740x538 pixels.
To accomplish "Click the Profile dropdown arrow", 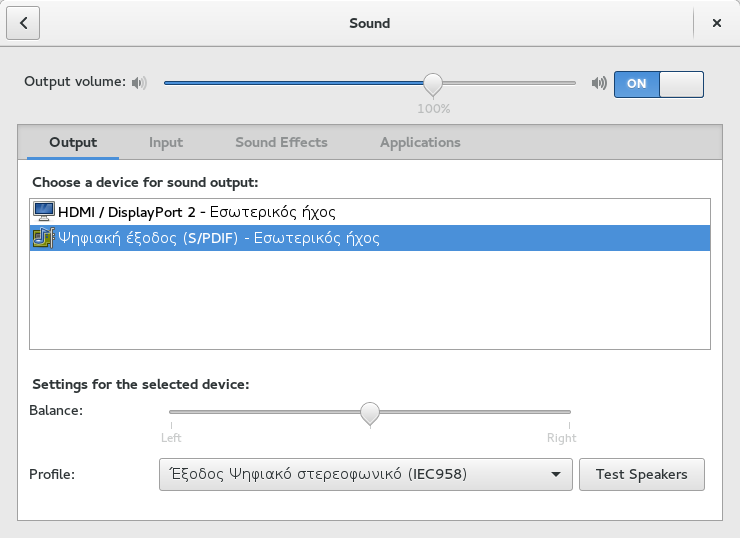I will click(x=556, y=474).
